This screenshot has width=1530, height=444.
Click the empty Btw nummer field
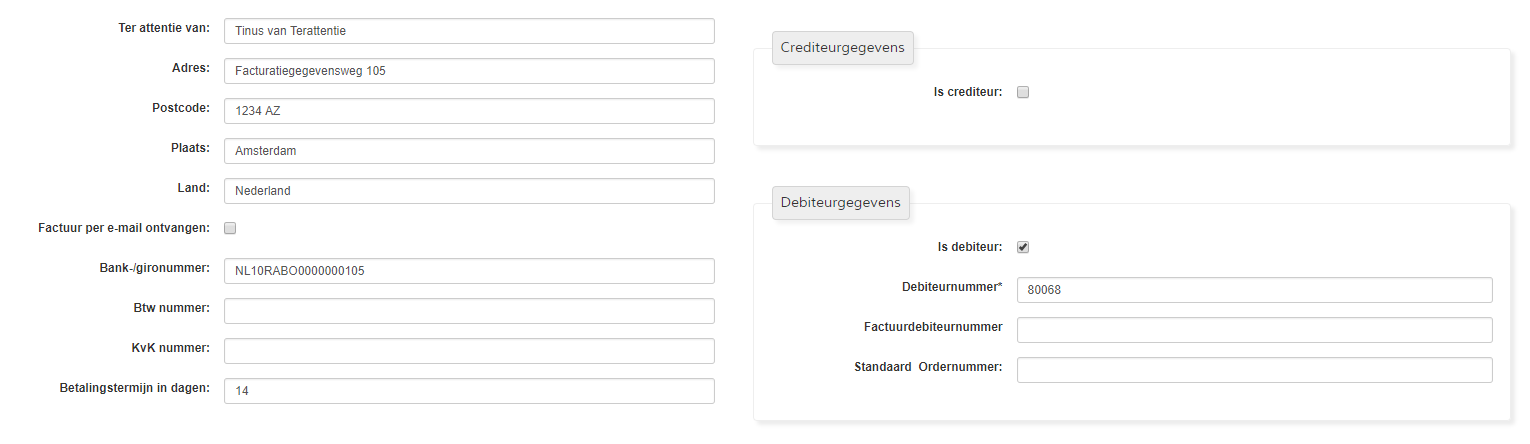click(x=469, y=311)
